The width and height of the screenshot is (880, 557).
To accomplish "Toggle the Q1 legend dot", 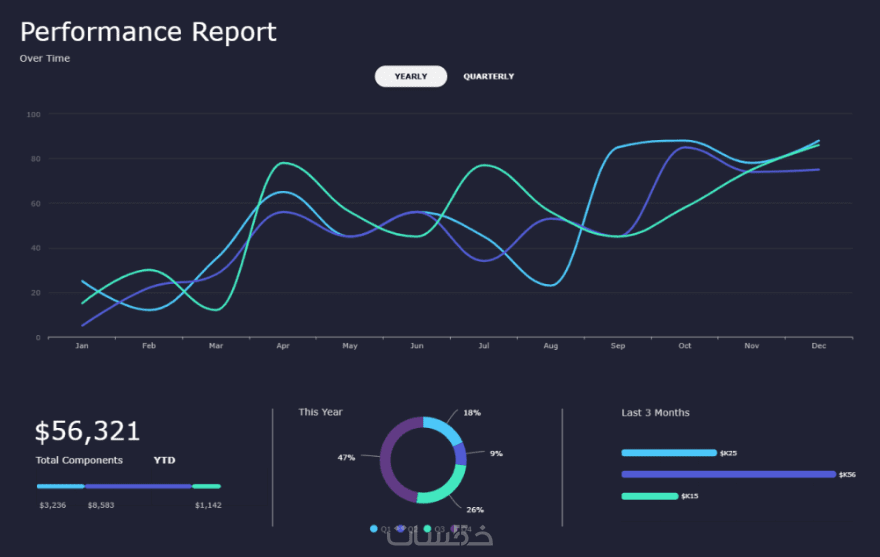I will 374,528.
